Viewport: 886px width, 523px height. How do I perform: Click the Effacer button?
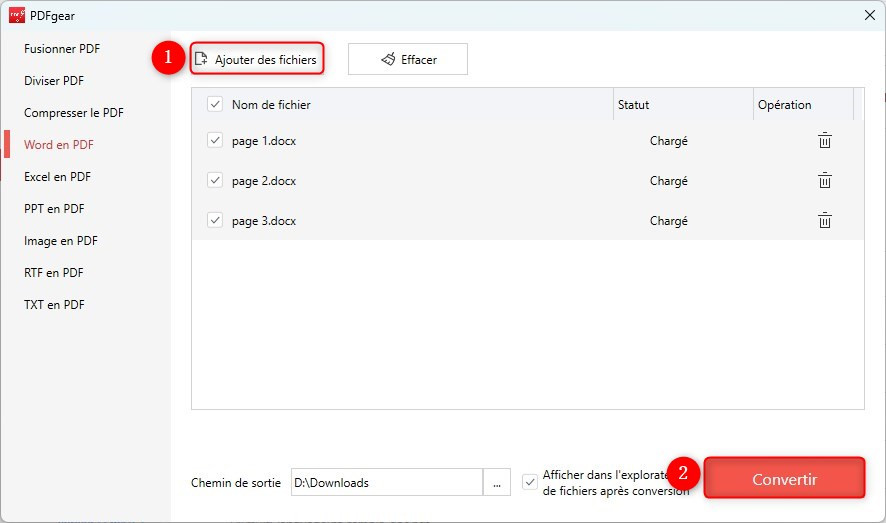407,59
